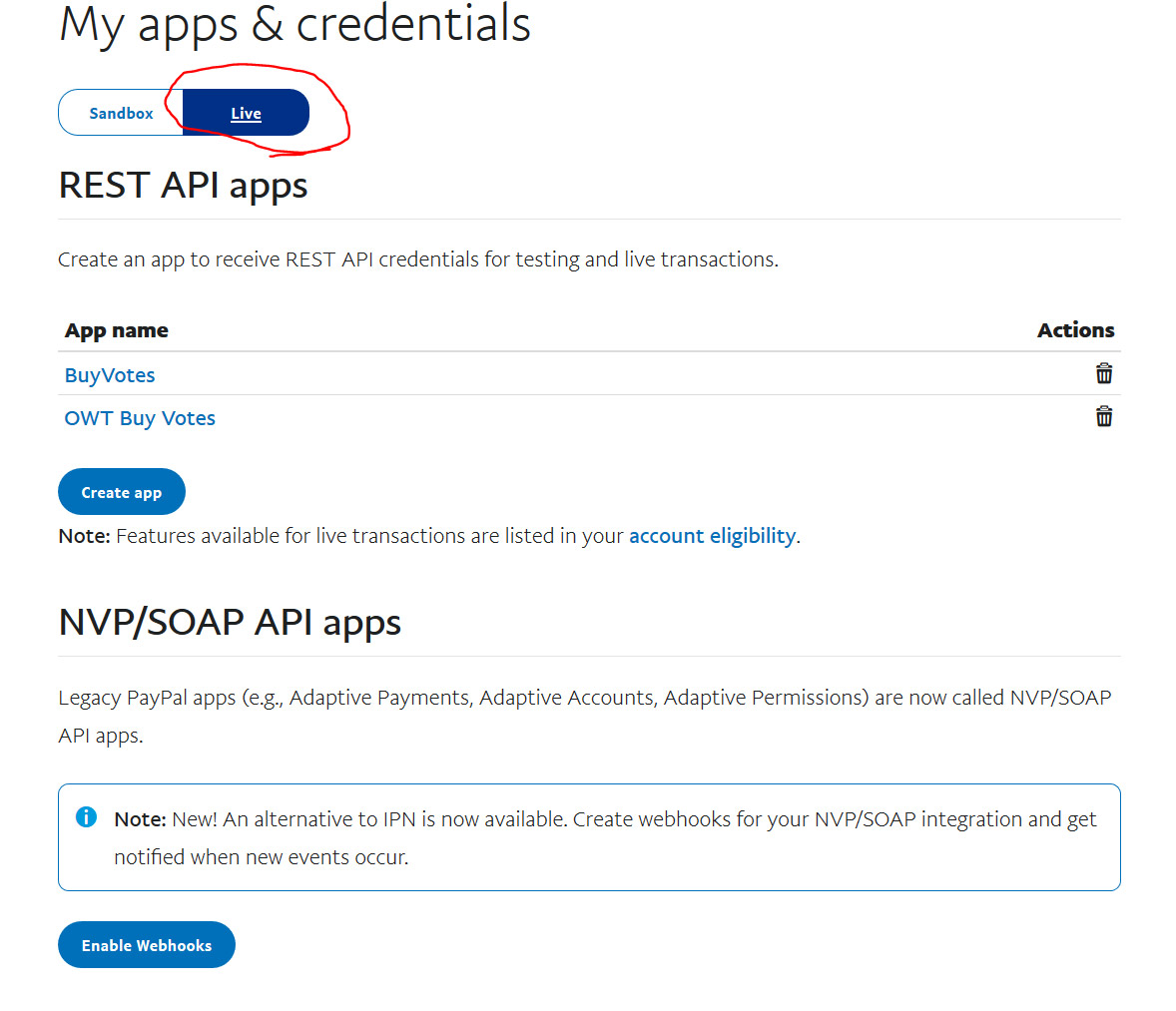
Task: Click the App name column header
Action: (116, 330)
